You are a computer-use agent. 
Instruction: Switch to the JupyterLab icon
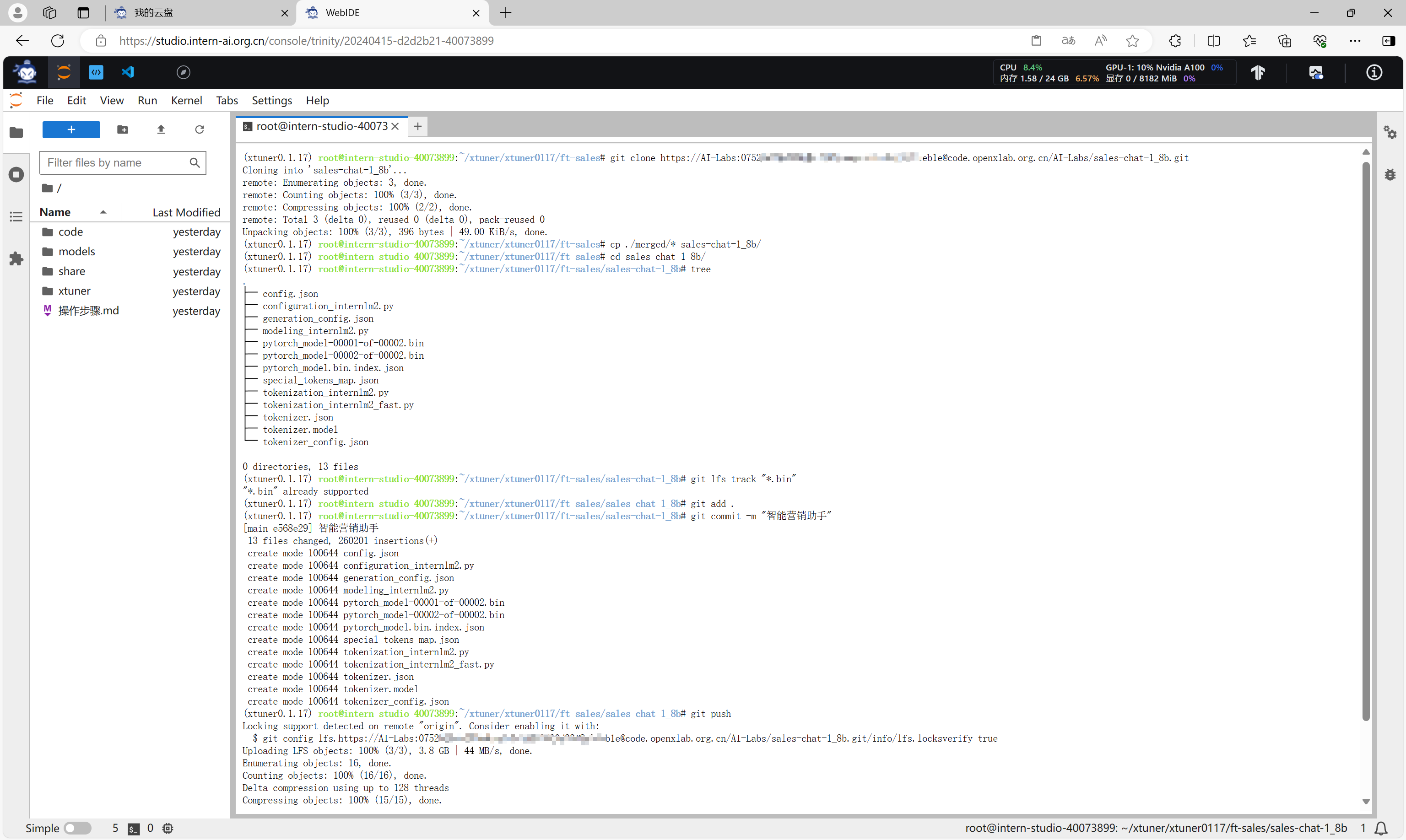pyautogui.click(x=64, y=72)
